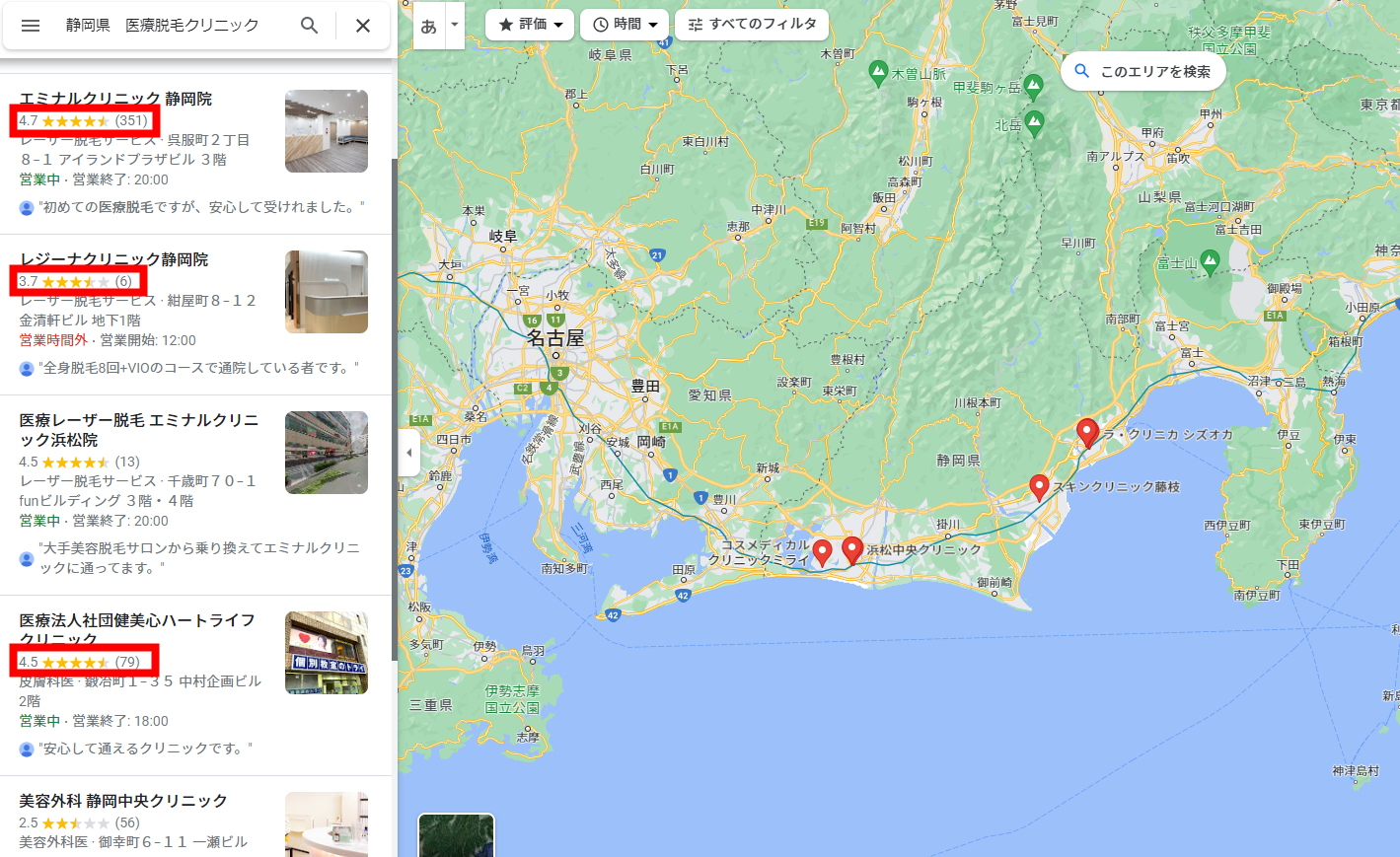Open レジーナクリニック静岡院 listing title
Image resolution: width=1400 pixels, height=857 pixels.
(x=113, y=259)
